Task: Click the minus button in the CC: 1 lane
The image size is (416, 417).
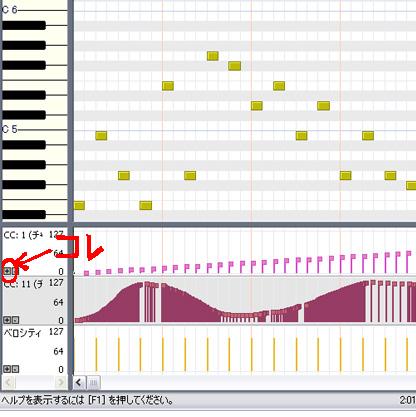Action: 15,271
